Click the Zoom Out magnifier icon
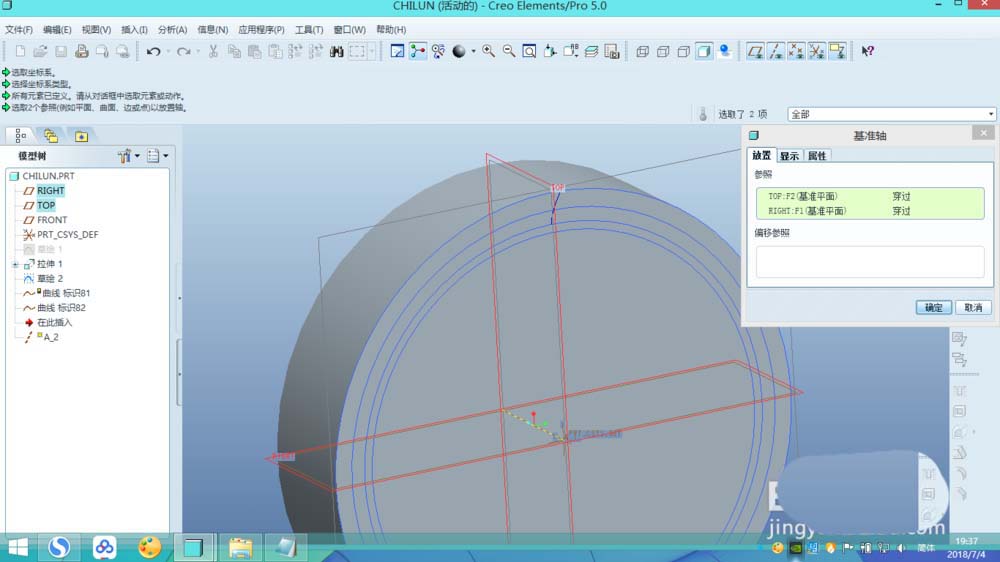1000x562 pixels. click(x=509, y=51)
